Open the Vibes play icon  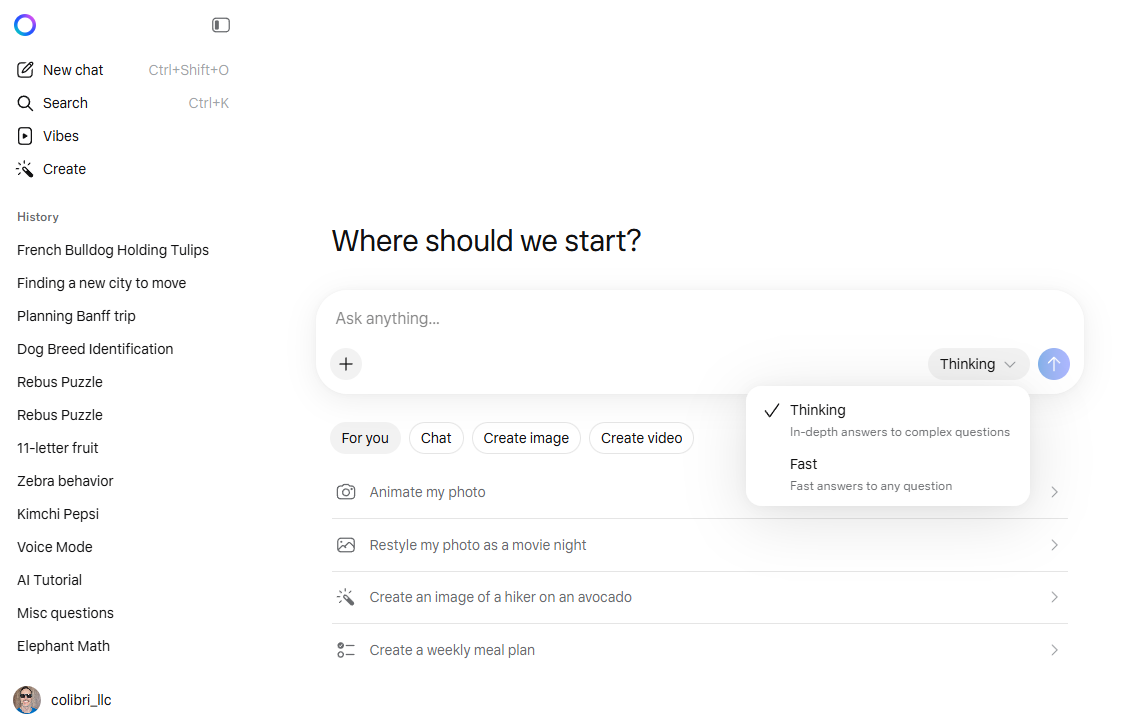tap(26, 136)
